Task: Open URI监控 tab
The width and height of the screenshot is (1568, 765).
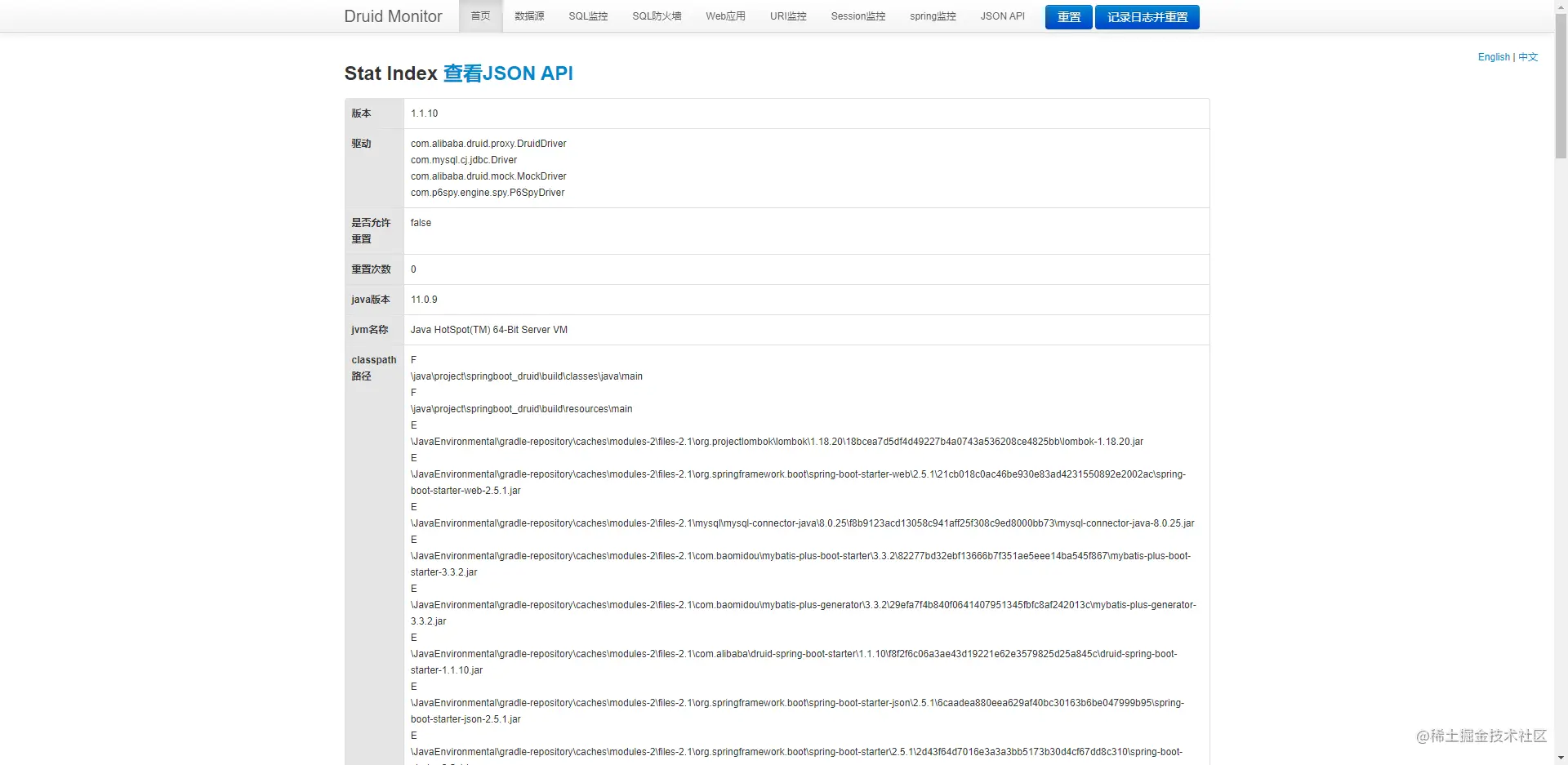Action: tap(788, 16)
